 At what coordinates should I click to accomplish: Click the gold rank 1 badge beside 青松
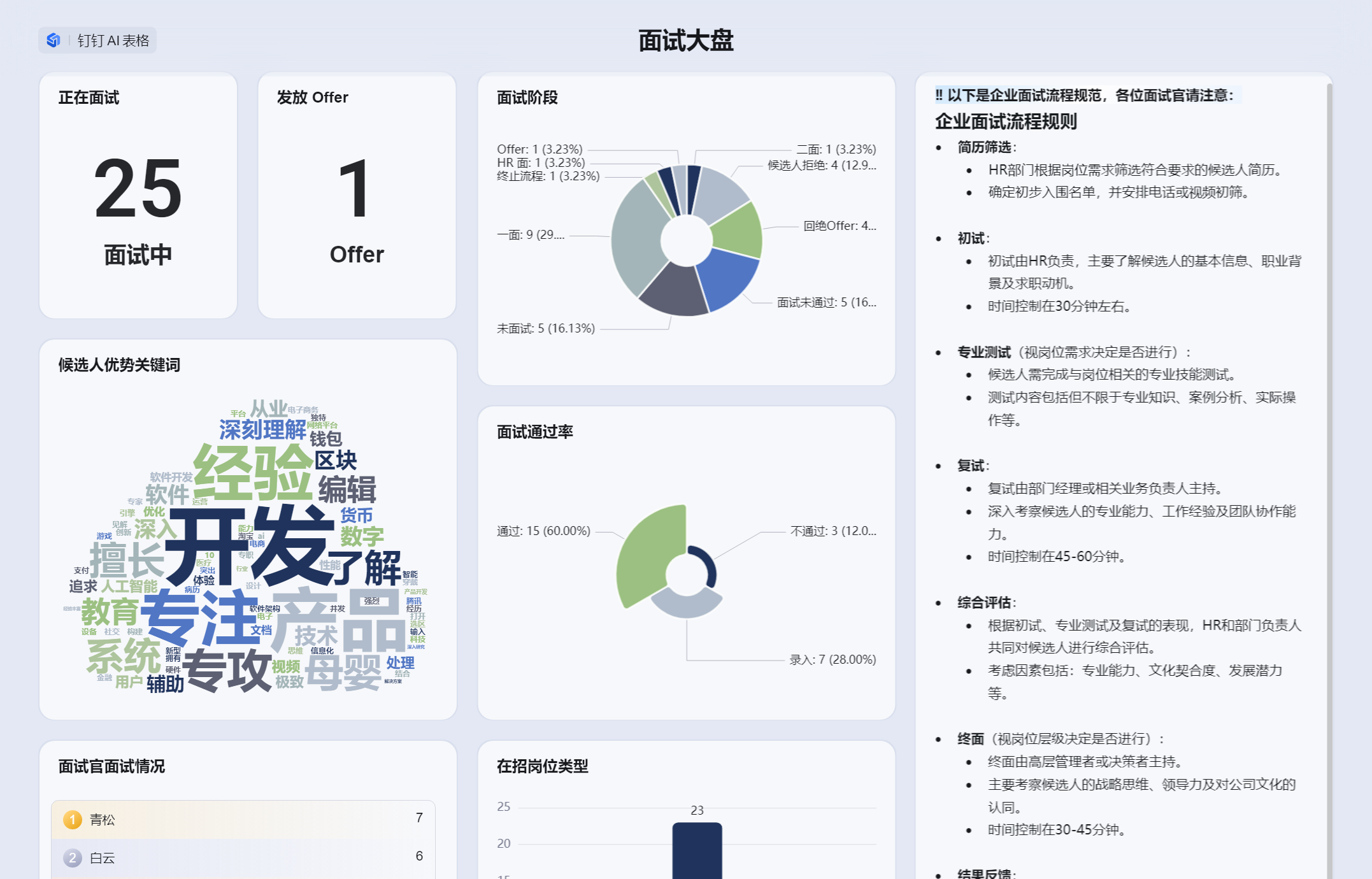tap(73, 819)
